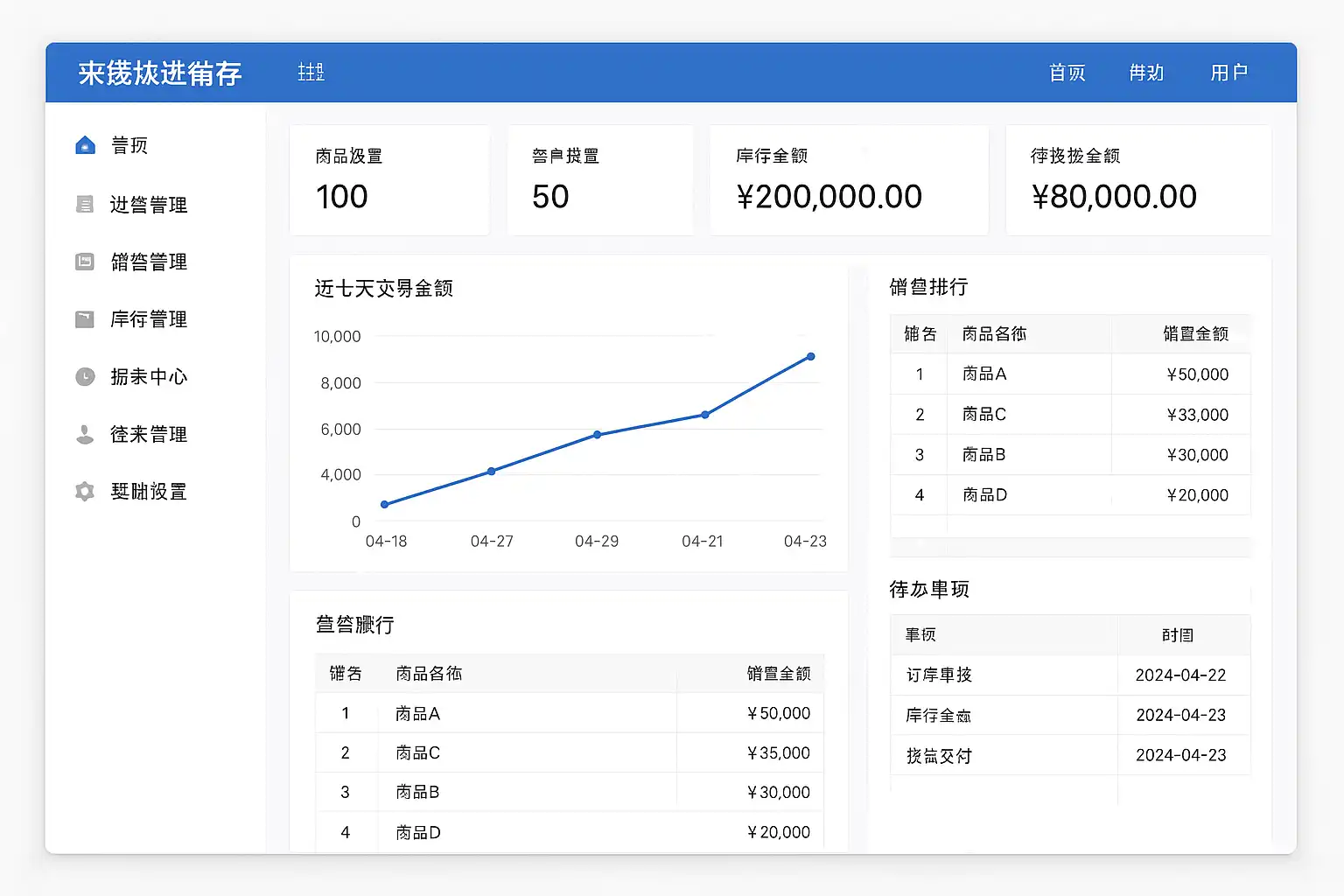The height and width of the screenshot is (896, 1344).
Task: Click the chart data point above 04-23
Action: pyautogui.click(x=810, y=357)
